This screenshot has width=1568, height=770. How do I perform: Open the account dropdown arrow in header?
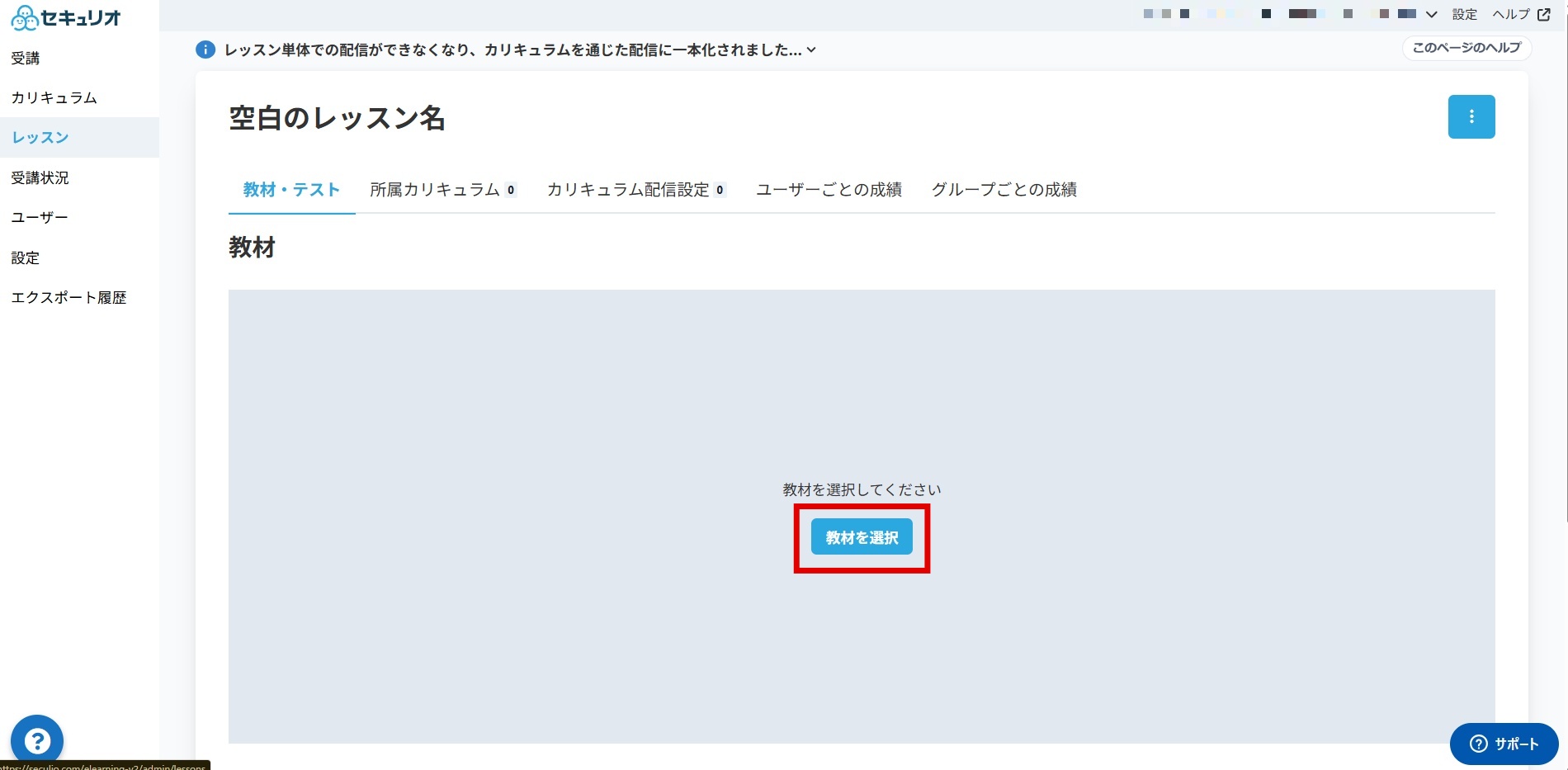pyautogui.click(x=1432, y=14)
